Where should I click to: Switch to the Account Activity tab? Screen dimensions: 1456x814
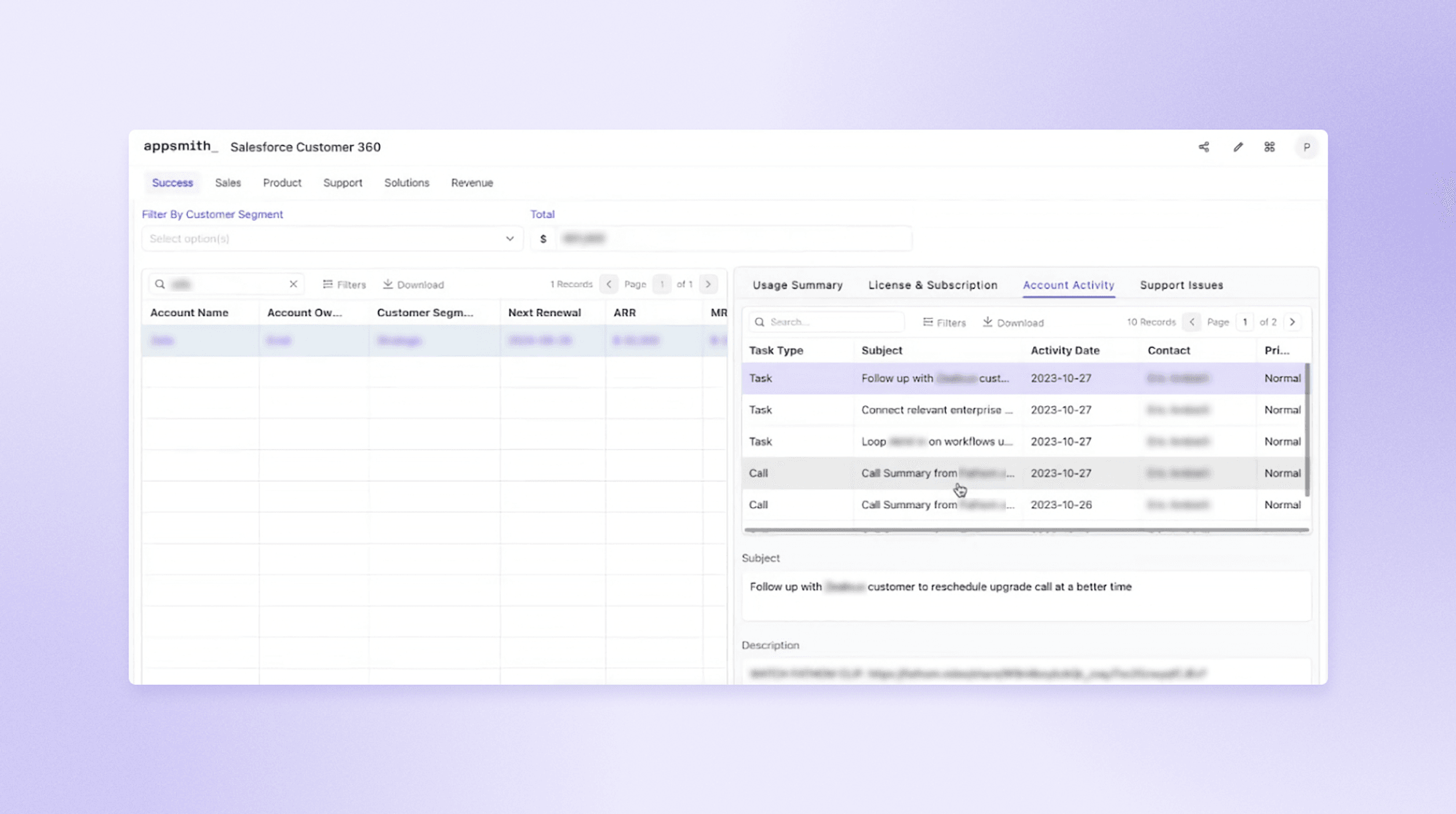pyautogui.click(x=1068, y=285)
